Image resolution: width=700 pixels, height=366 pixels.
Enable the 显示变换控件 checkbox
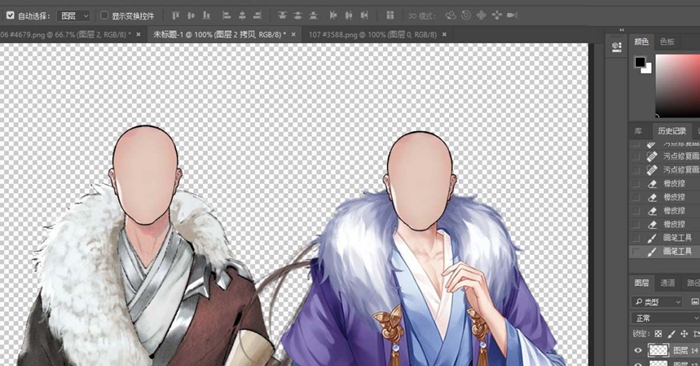pos(104,16)
